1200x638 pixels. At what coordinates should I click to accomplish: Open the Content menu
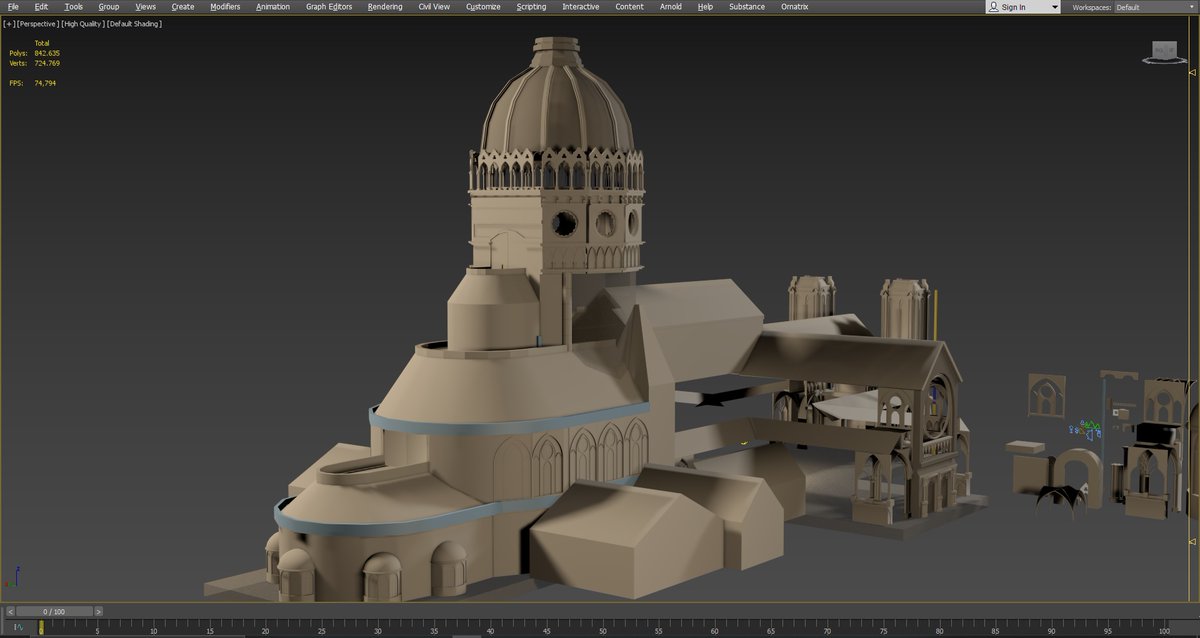point(629,7)
